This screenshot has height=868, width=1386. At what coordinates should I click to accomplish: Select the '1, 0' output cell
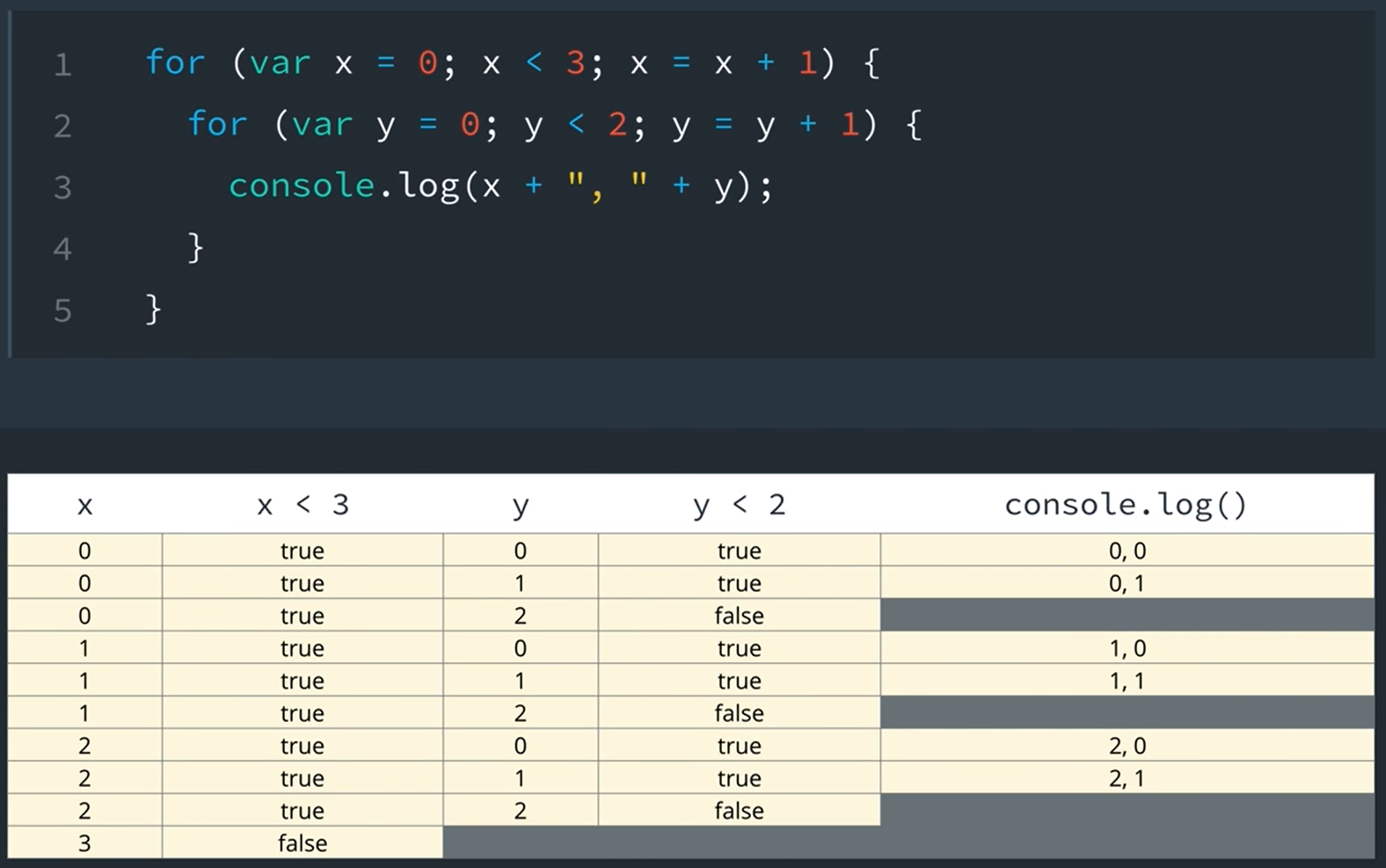(1127, 648)
